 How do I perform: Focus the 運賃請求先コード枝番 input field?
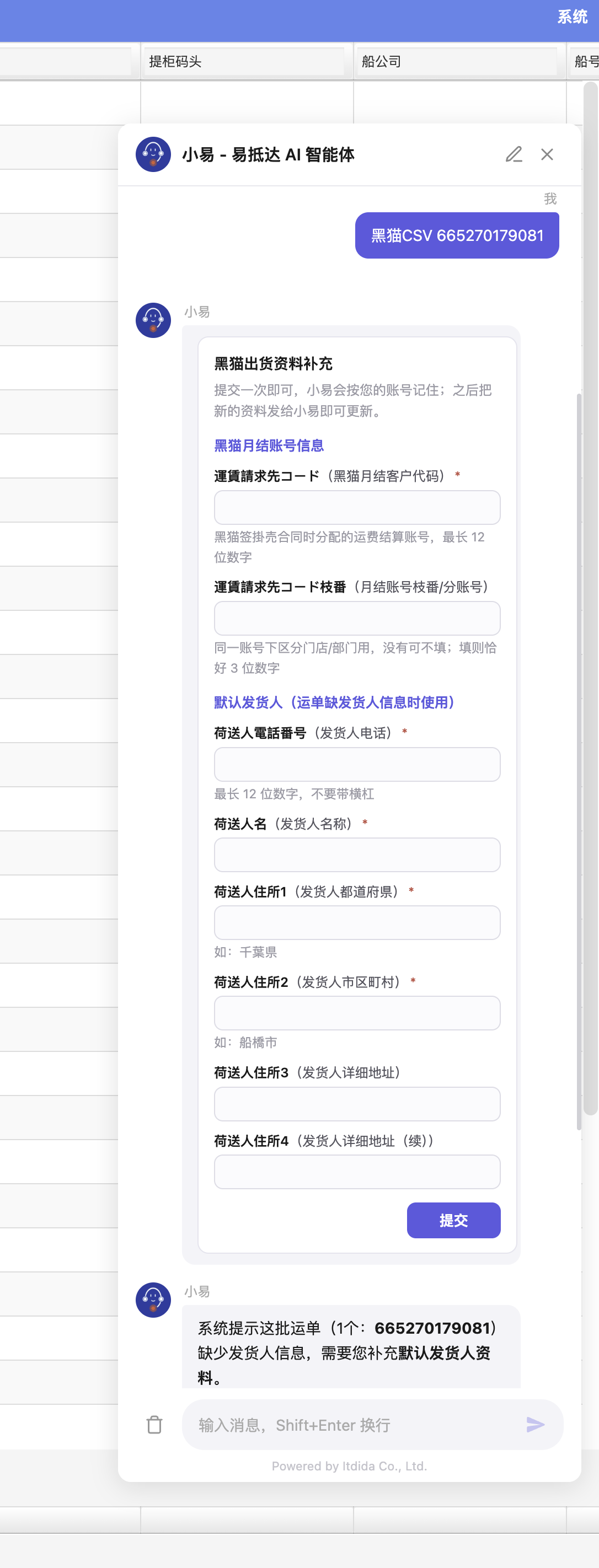(x=357, y=618)
